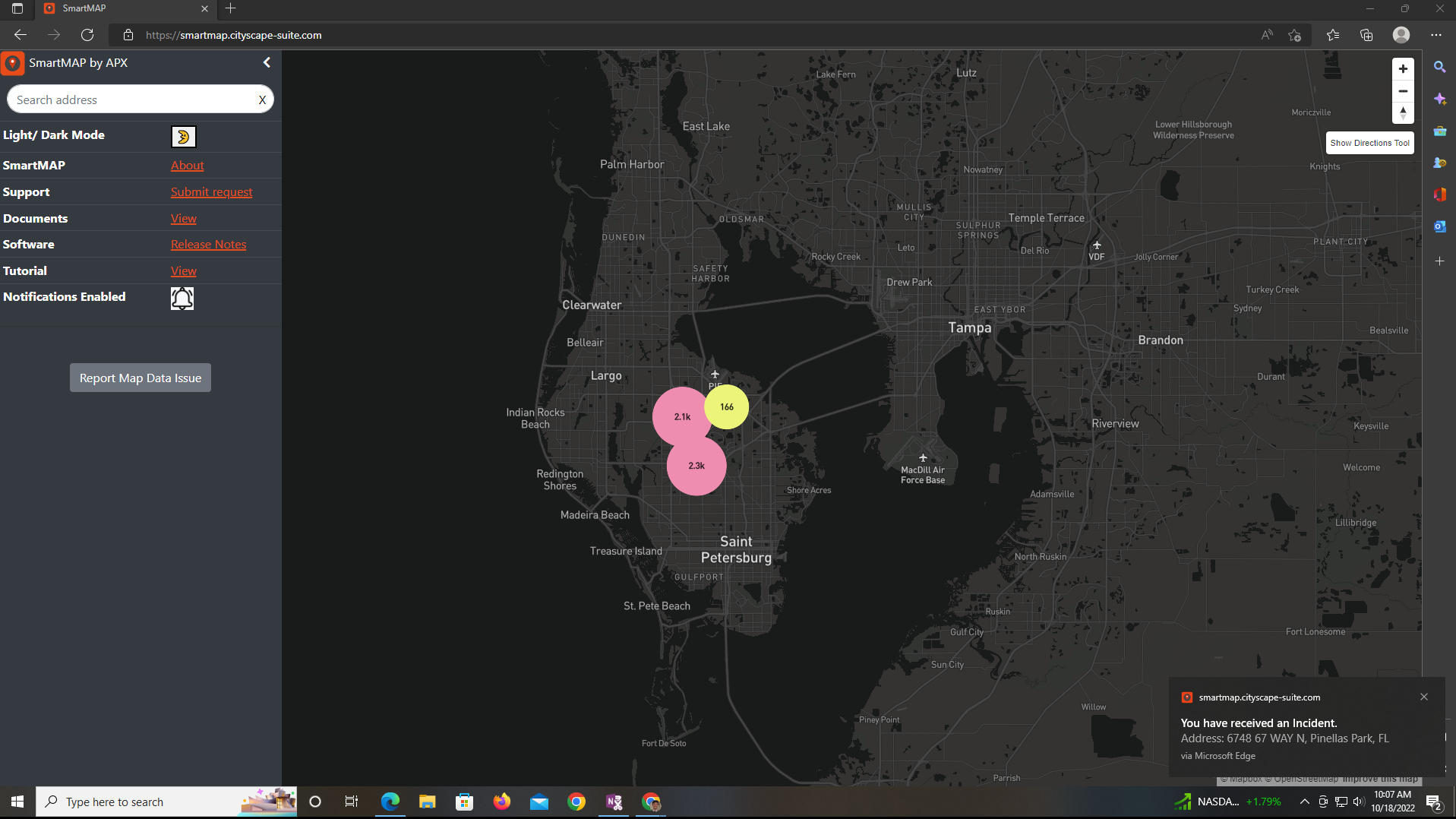Screen dimensions: 1456x819
Task: Open Edge sidebar Office icon
Action: pyautogui.click(x=1439, y=194)
